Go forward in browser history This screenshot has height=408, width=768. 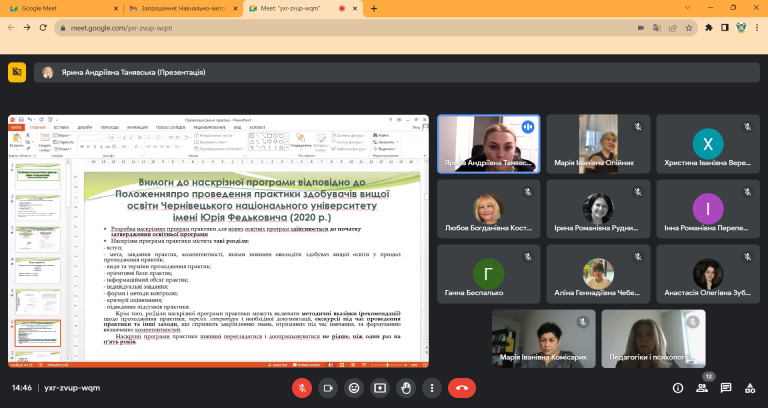pyautogui.click(x=27, y=28)
